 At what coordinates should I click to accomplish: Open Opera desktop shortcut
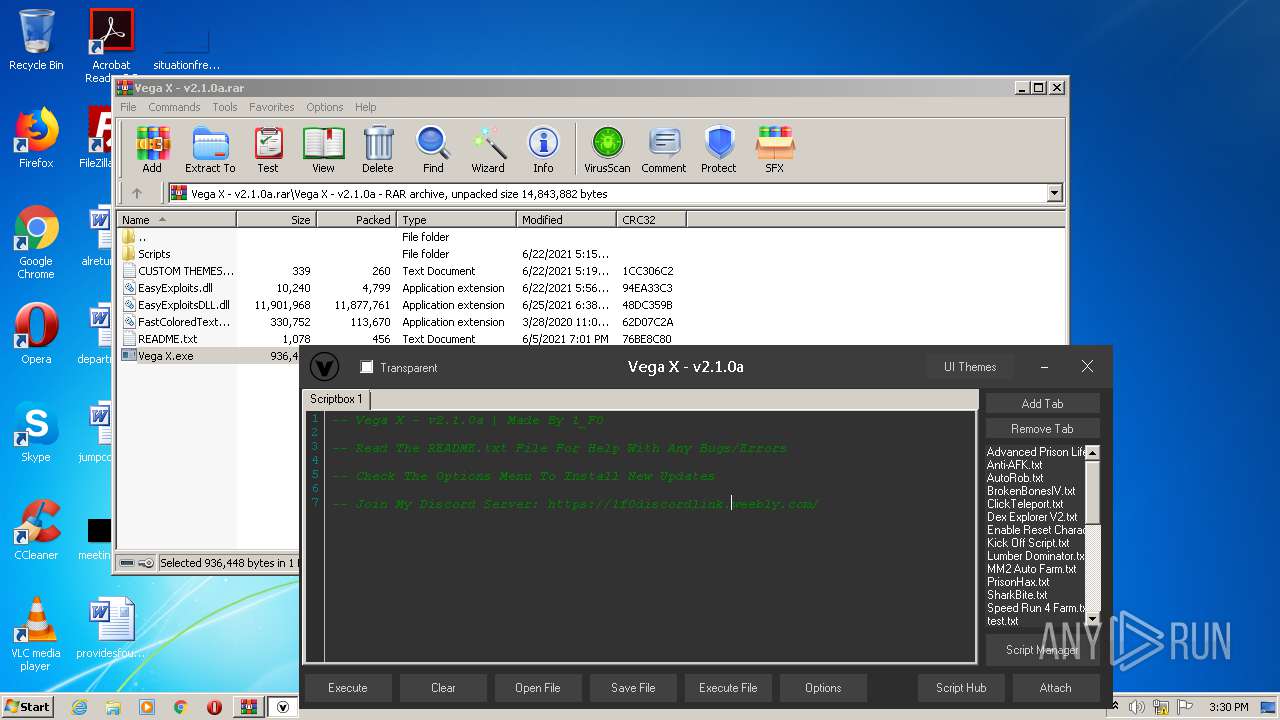point(36,334)
